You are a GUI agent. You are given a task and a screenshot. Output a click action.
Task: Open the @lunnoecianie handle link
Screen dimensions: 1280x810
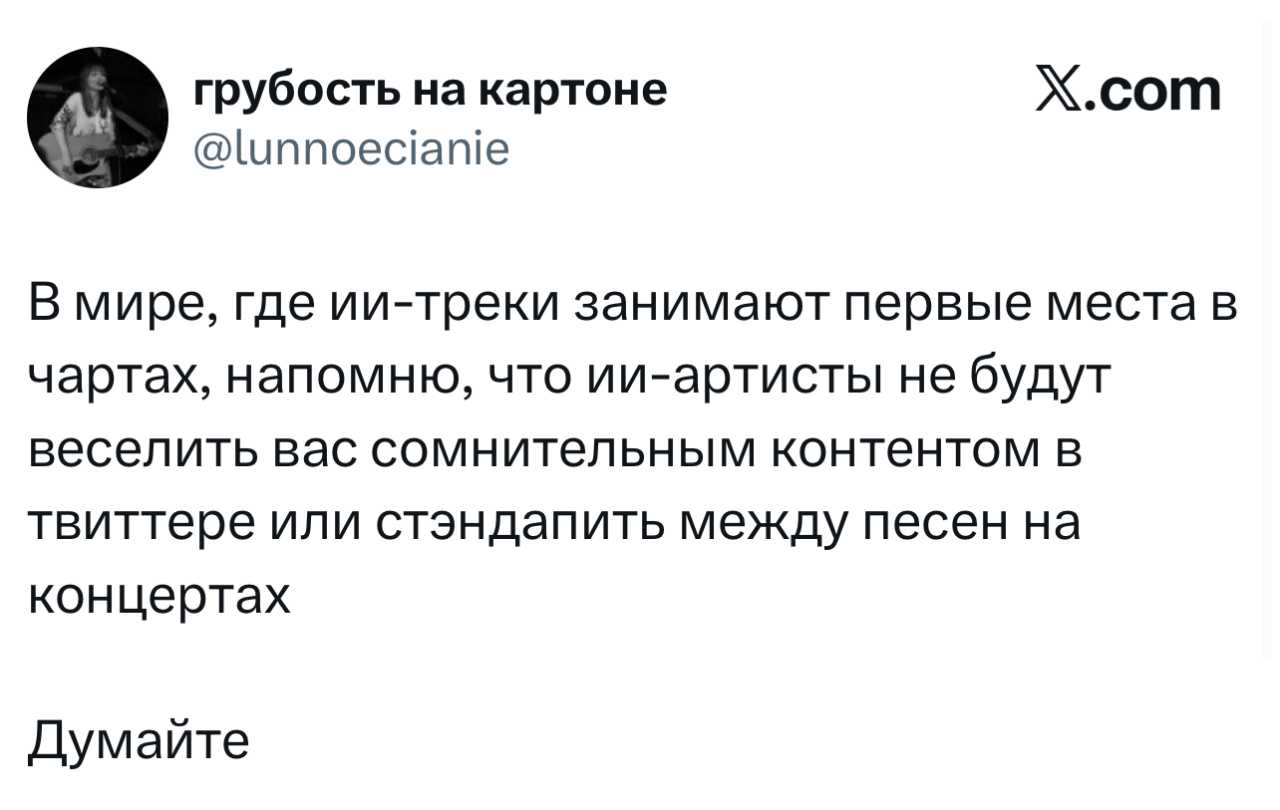[352, 151]
